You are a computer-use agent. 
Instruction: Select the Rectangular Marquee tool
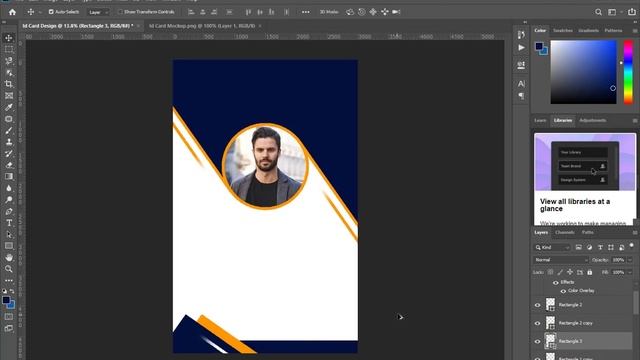click(x=9, y=49)
